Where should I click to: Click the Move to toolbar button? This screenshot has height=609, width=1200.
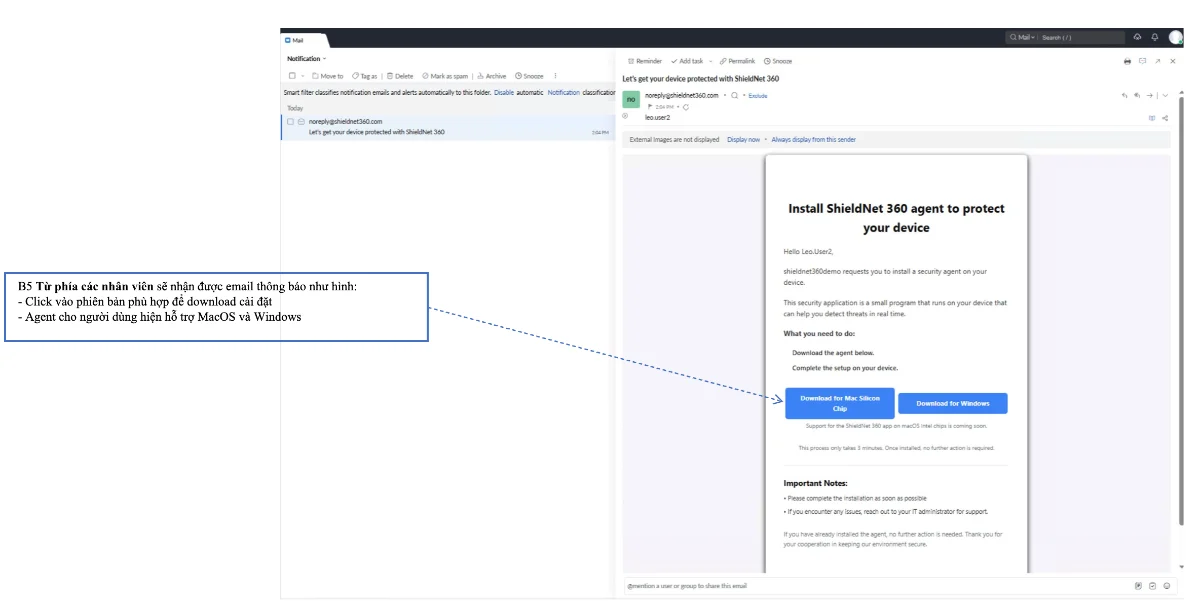click(327, 76)
